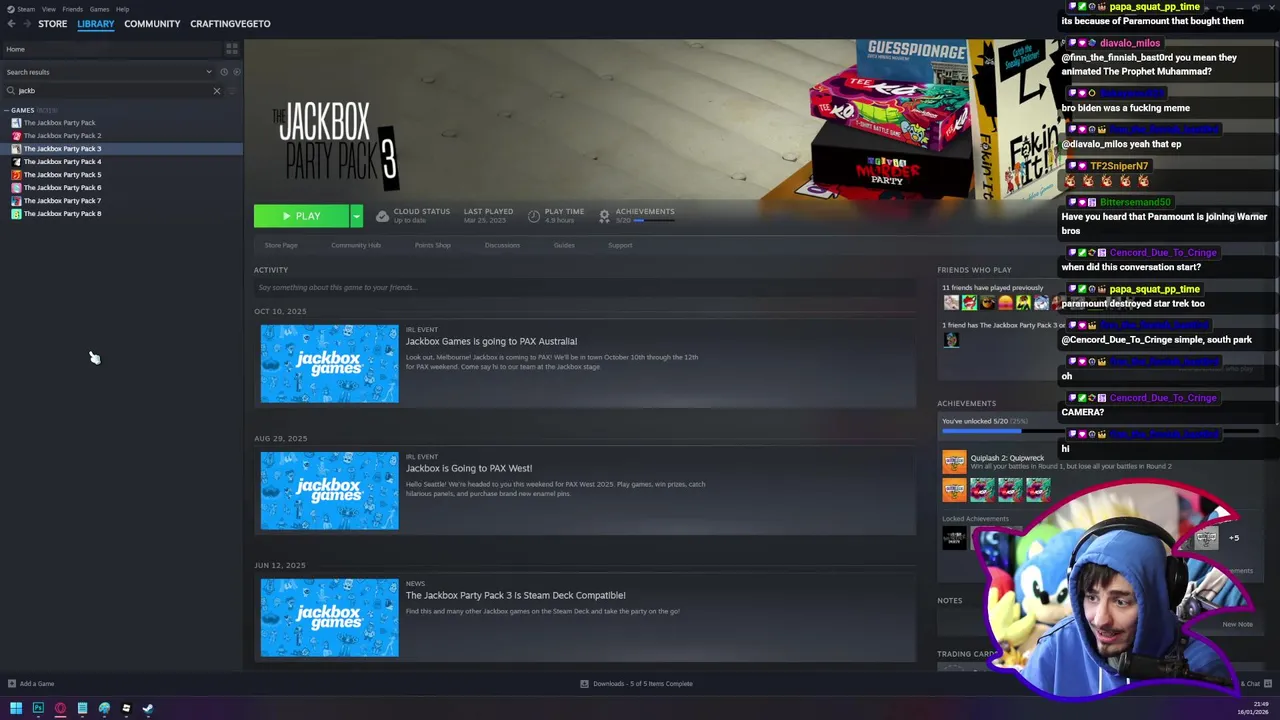Click the forward navigation arrow
The height and width of the screenshot is (720, 1280).
point(26,23)
